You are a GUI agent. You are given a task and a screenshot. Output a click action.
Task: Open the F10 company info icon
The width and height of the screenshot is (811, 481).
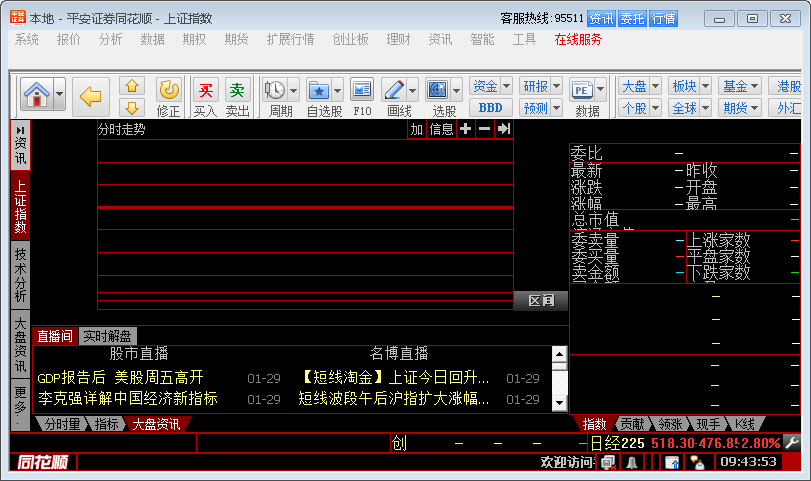pyautogui.click(x=362, y=90)
